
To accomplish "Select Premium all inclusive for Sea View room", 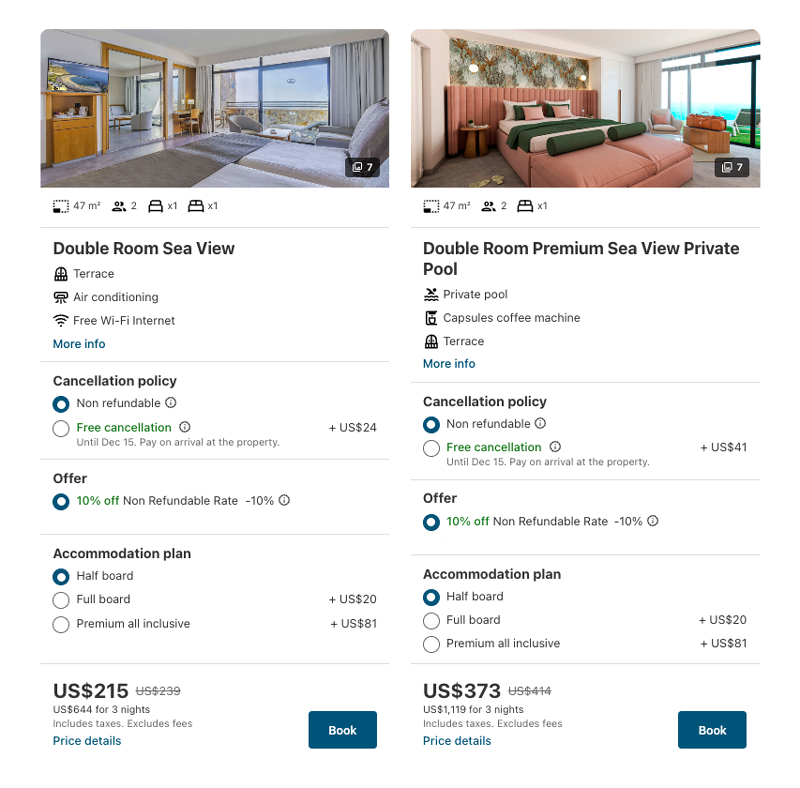I will (61, 624).
